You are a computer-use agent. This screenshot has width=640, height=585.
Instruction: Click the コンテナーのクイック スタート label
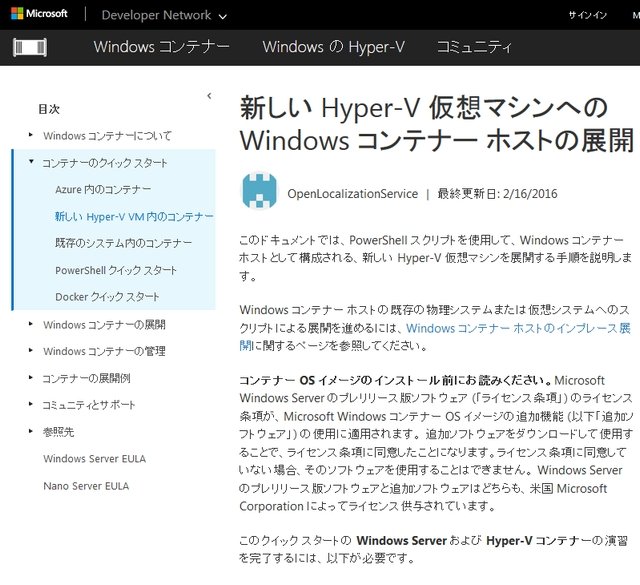105,163
